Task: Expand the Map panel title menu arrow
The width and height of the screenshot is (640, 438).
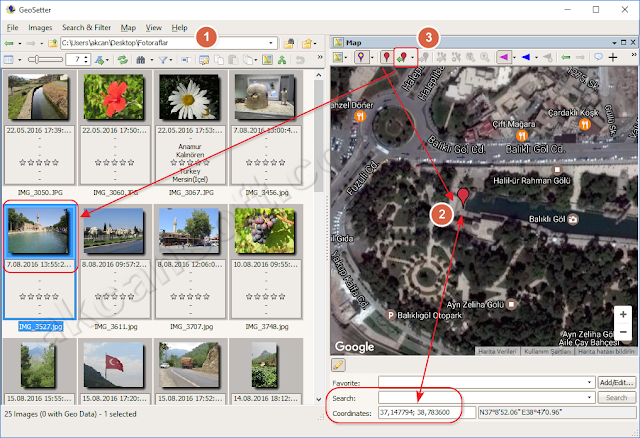Action: pyautogui.click(x=614, y=42)
